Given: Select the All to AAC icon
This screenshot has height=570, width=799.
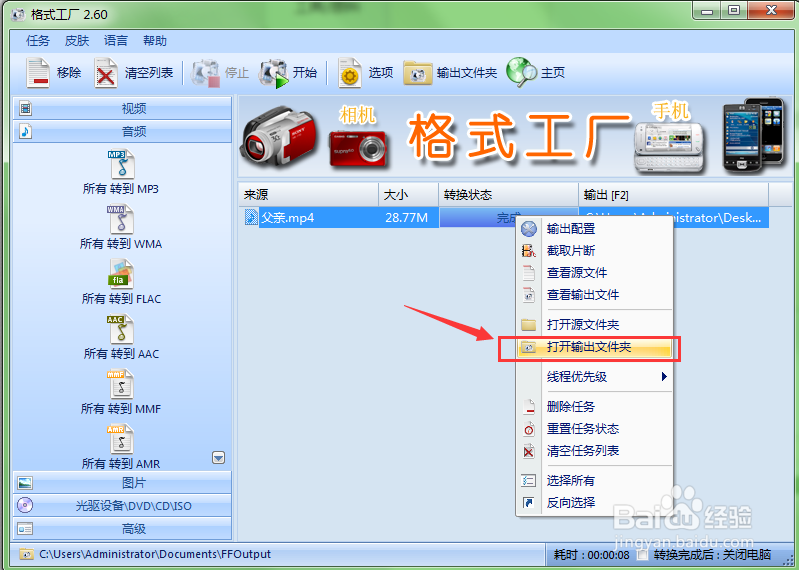Looking at the screenshot, I should [x=121, y=329].
